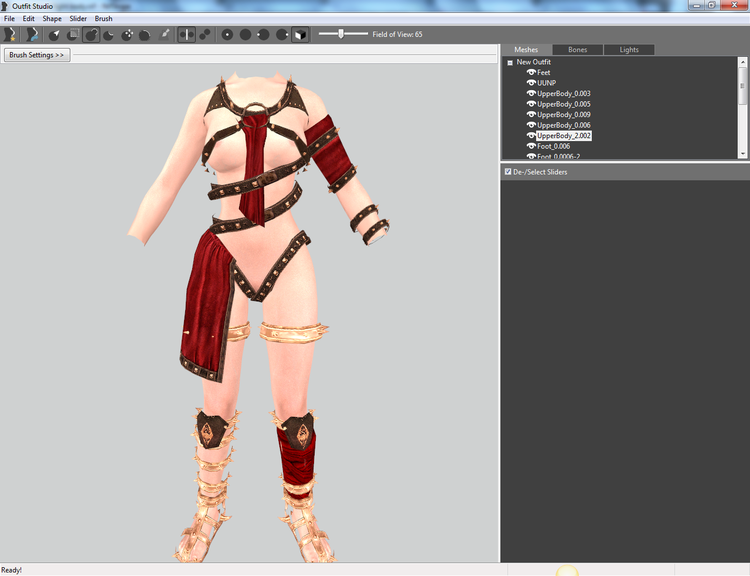Choose the Weight Paint brush icon

pyautogui.click(x=164, y=34)
